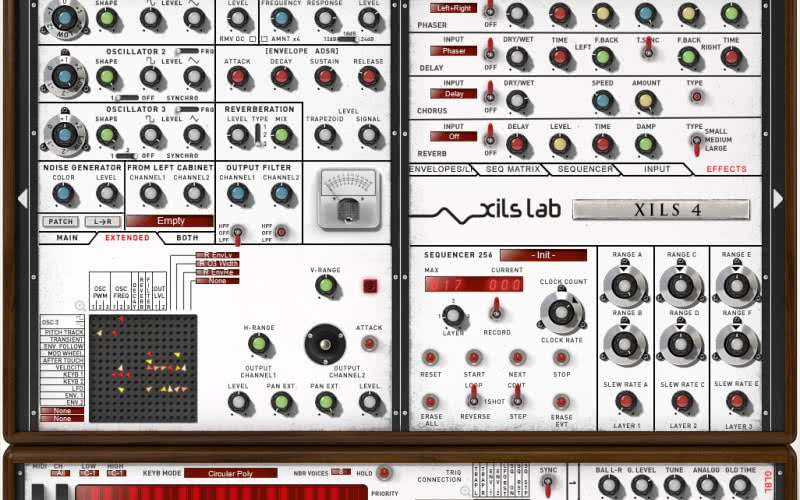The image size is (800, 500).
Task: Click the V-Range green knob
Action: point(326,286)
